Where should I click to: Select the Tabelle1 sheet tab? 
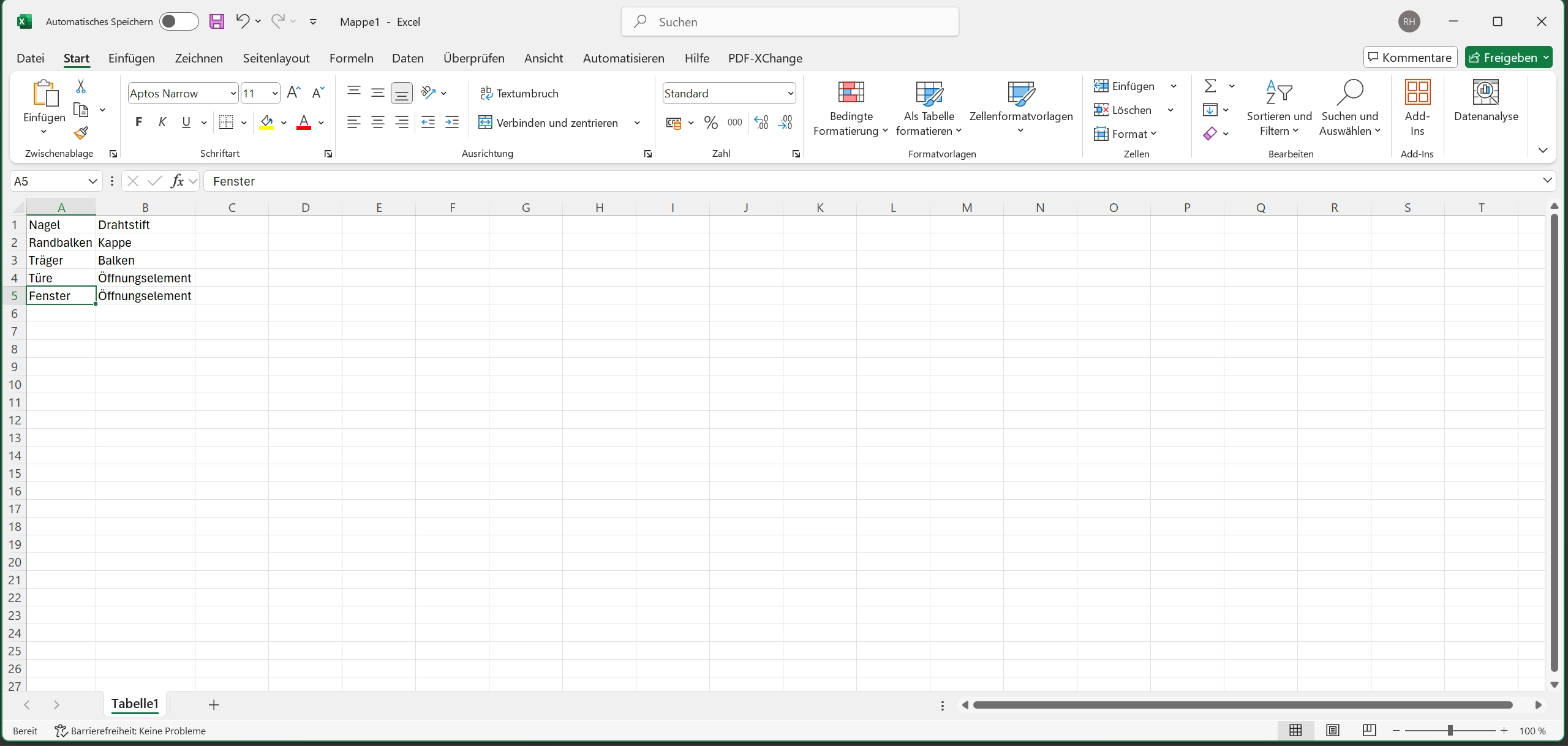click(x=135, y=704)
